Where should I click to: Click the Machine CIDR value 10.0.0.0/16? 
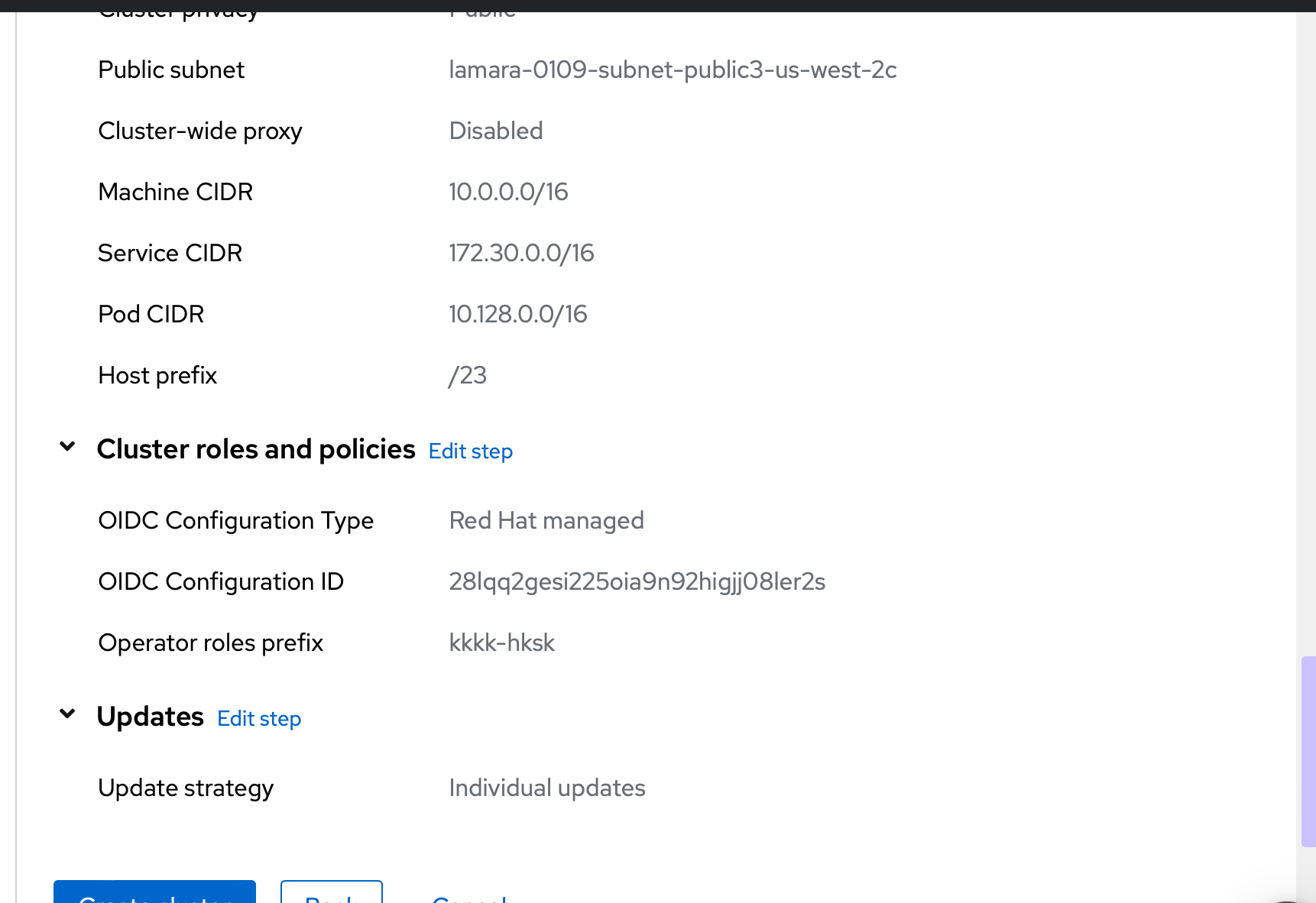508,193
